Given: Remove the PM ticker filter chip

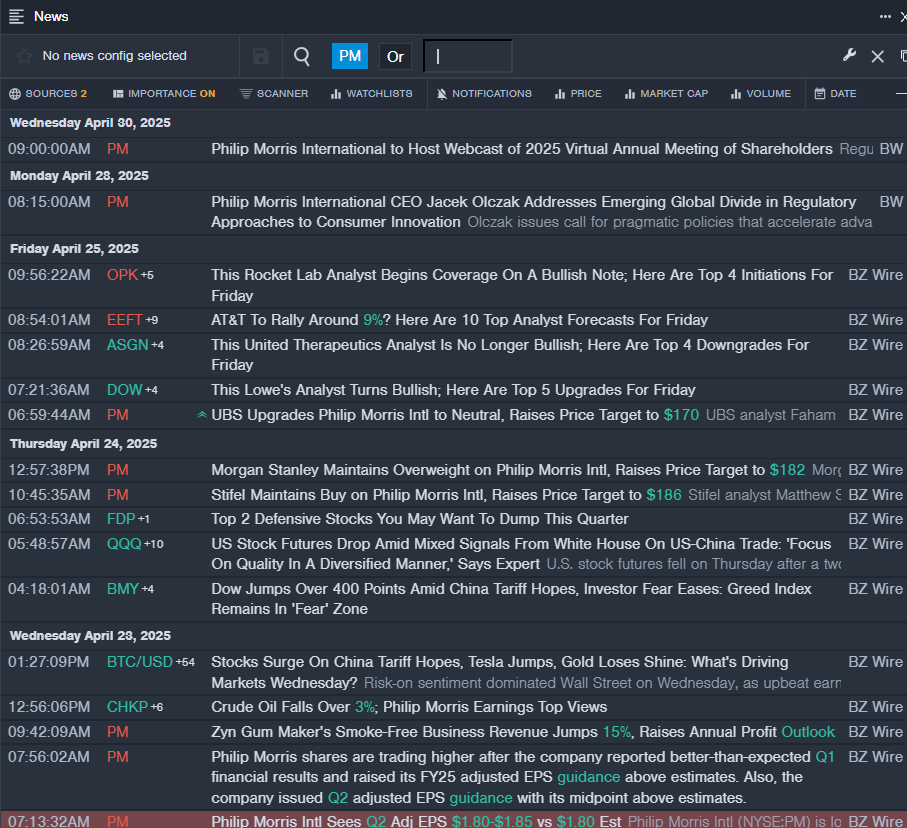Looking at the screenshot, I should click(349, 56).
